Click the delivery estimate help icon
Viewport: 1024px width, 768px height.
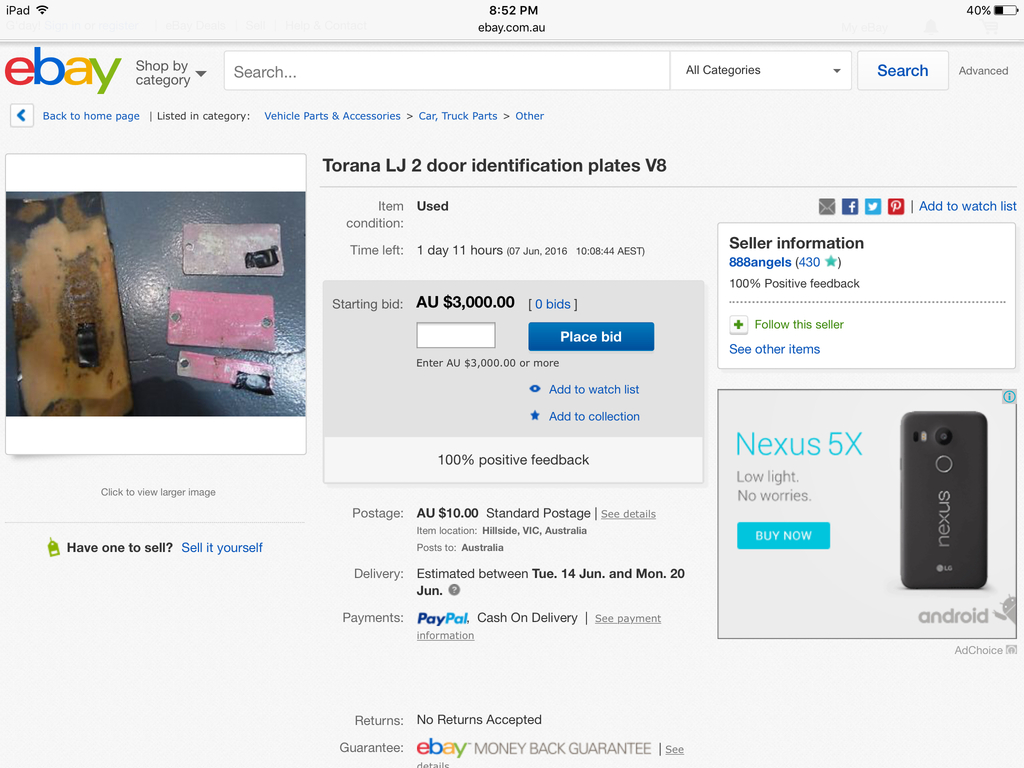[455, 591]
